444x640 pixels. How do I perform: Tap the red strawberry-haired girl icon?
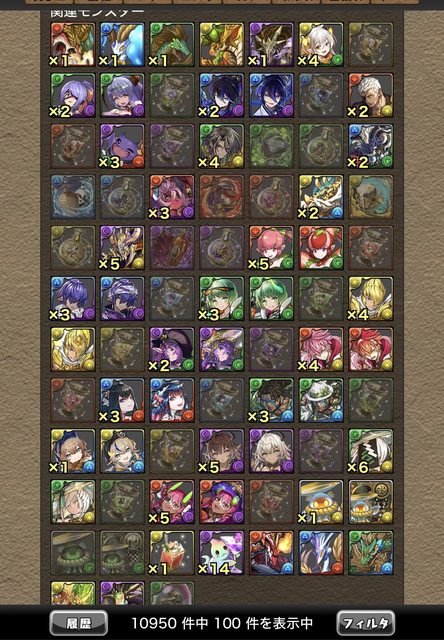click(321, 248)
